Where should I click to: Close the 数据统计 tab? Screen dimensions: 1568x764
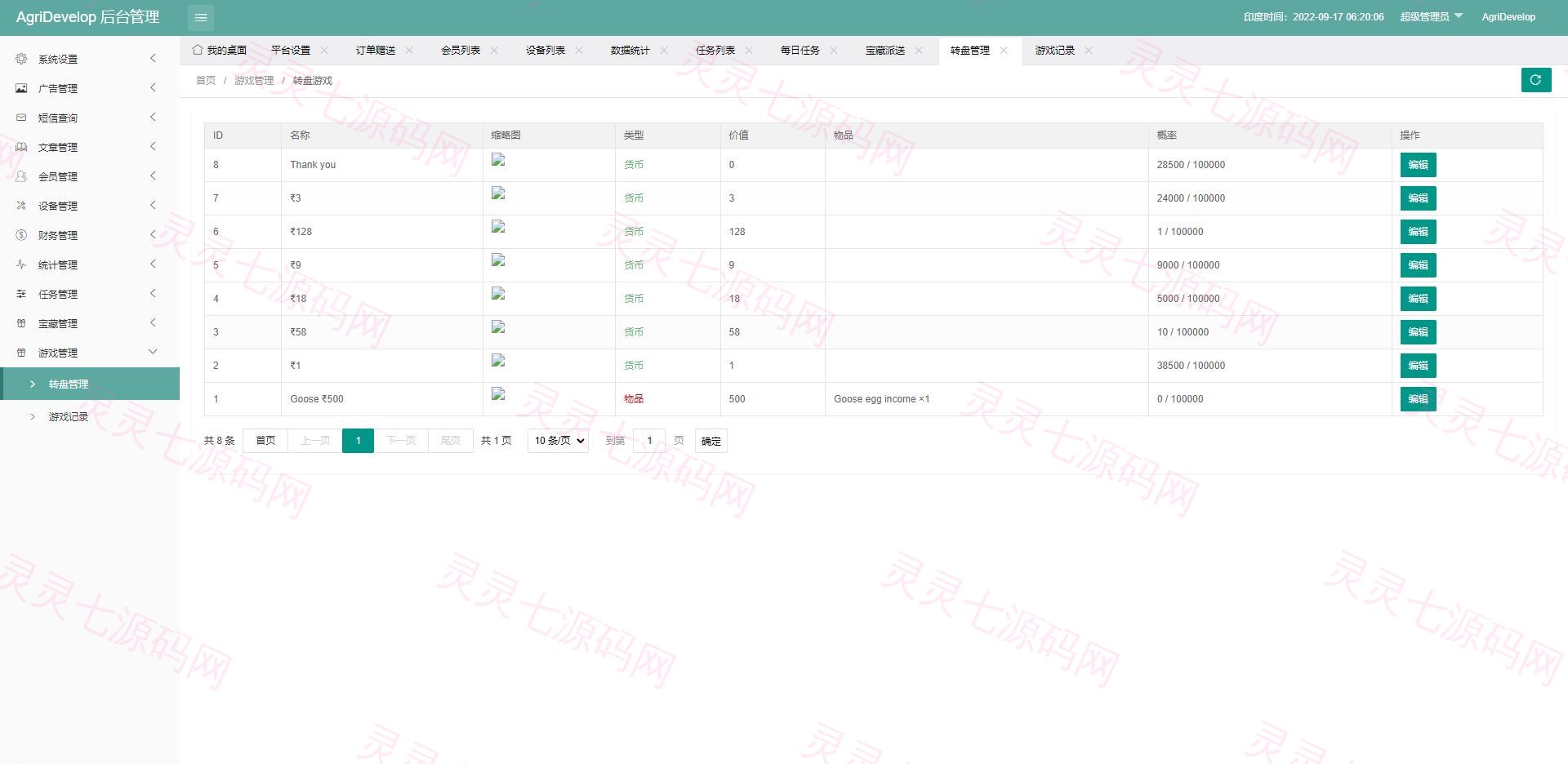click(664, 51)
